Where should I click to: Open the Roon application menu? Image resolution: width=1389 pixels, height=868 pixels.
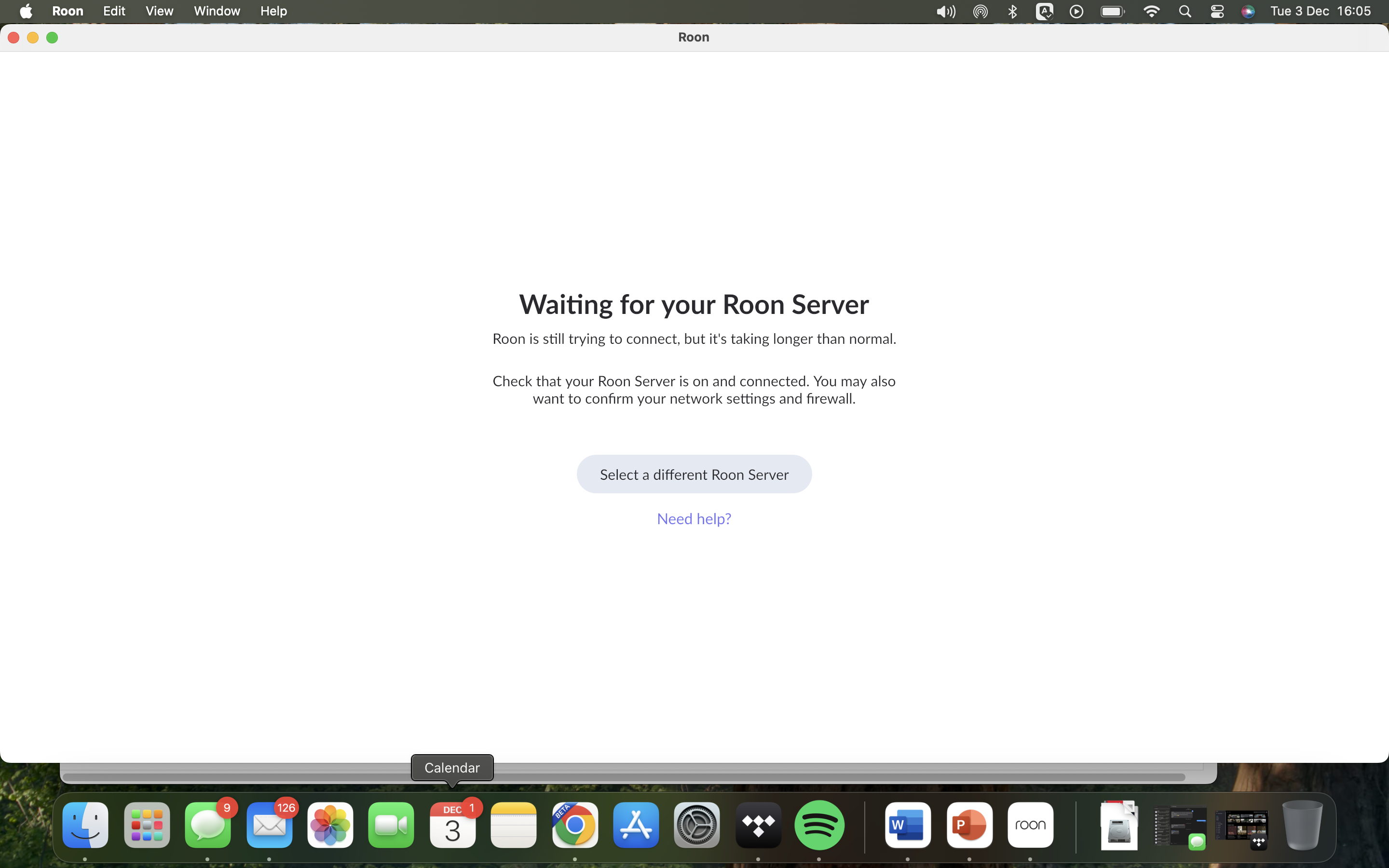68,11
